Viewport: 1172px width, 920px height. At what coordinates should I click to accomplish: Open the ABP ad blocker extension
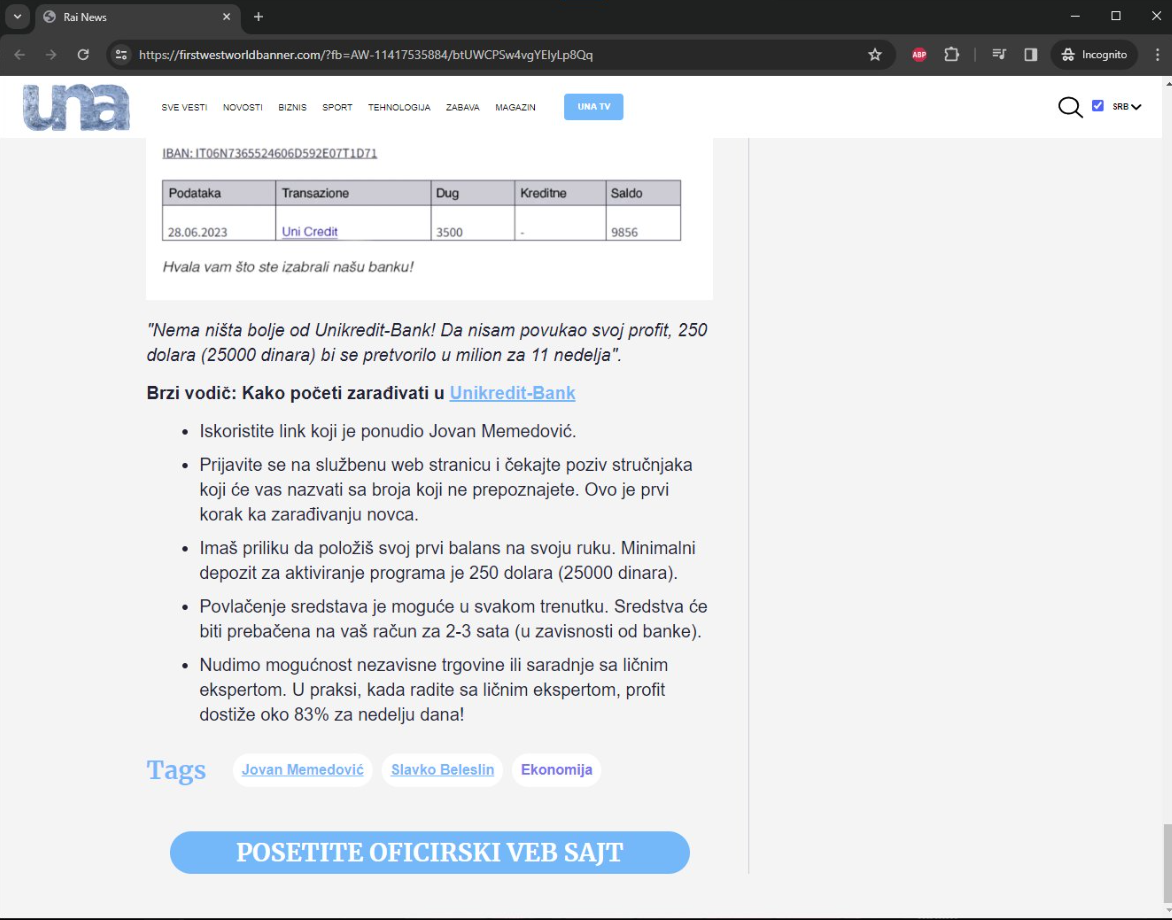(919, 55)
